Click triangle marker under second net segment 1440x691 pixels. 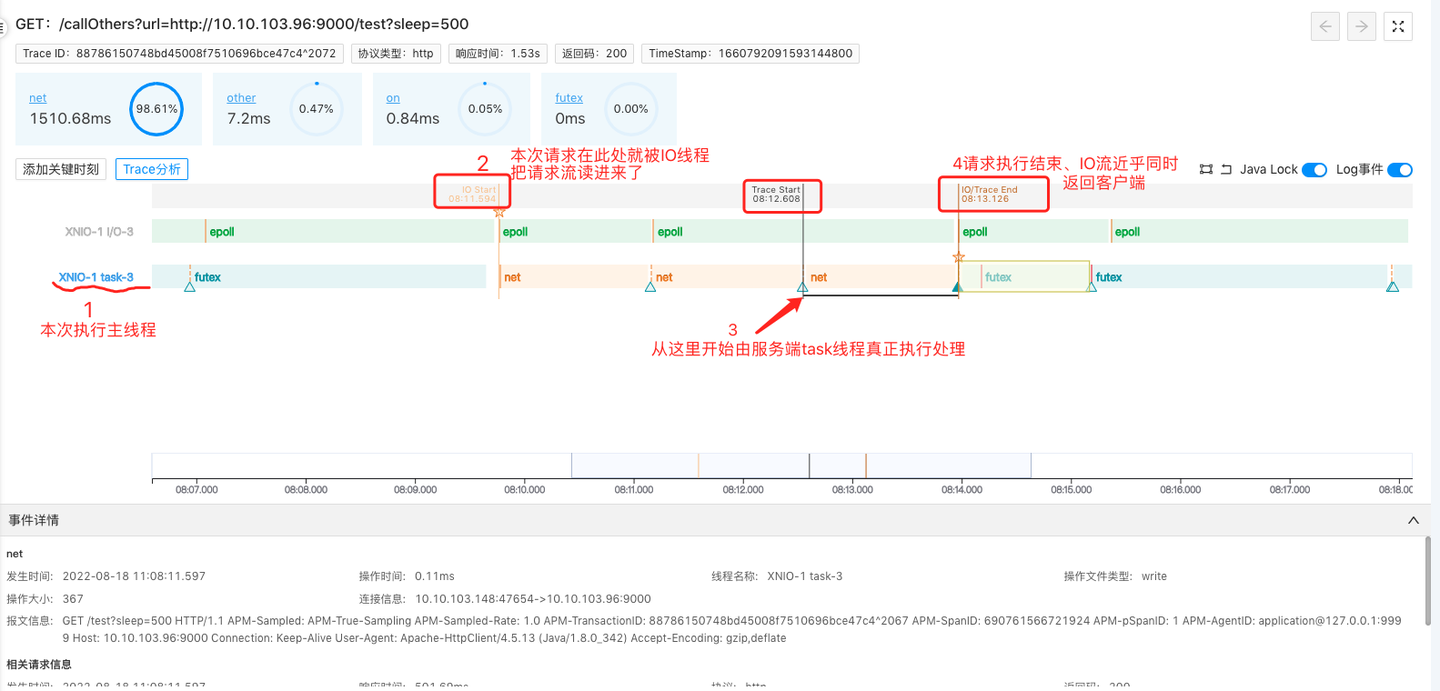coord(650,288)
